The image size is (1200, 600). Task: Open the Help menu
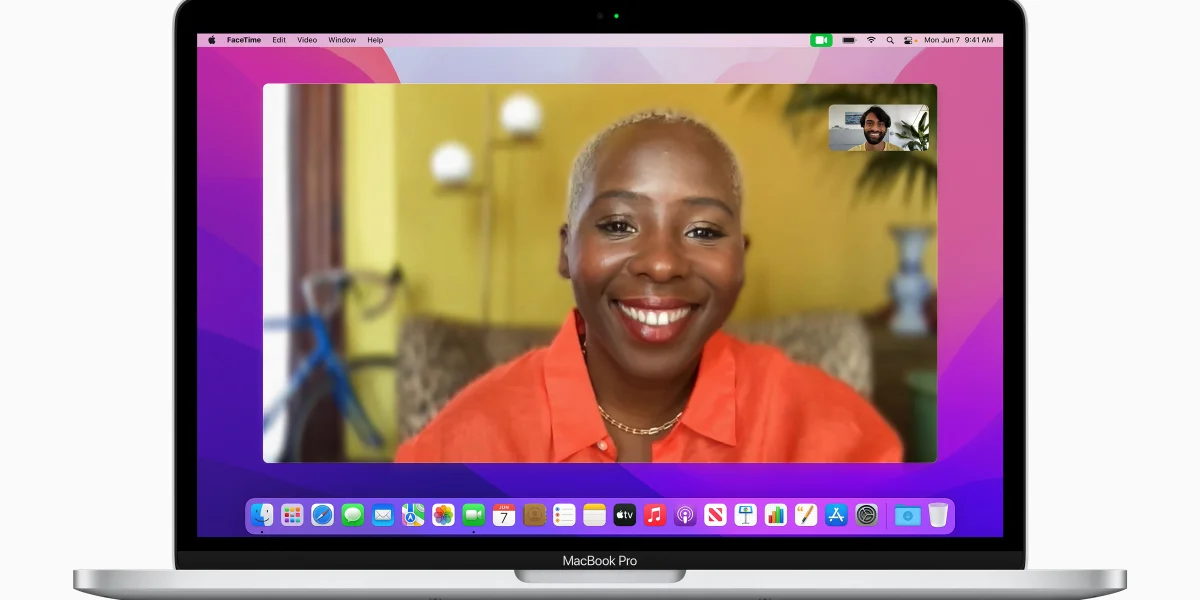[x=375, y=40]
